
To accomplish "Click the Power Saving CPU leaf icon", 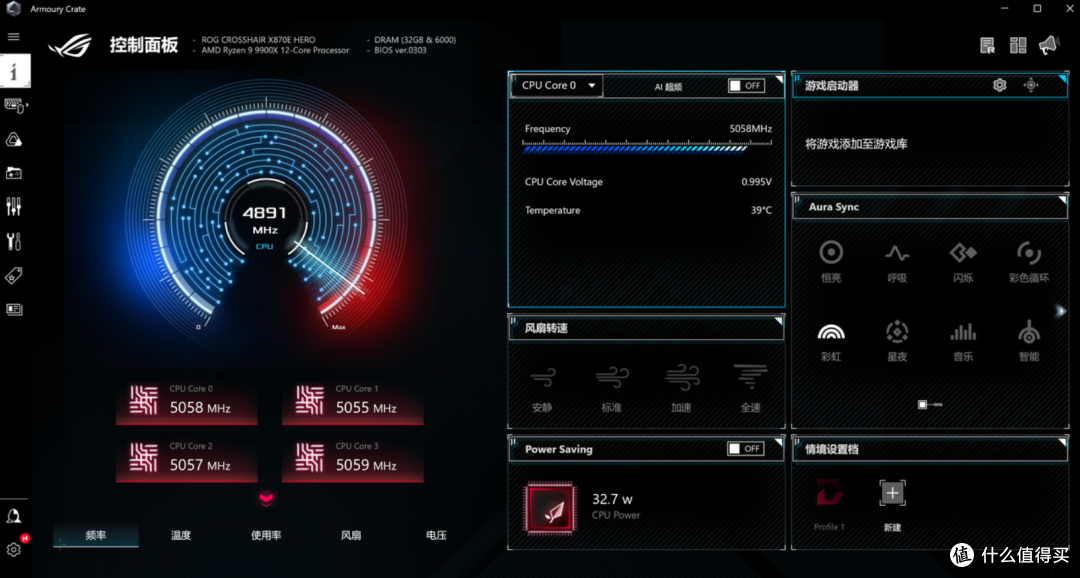I will coord(550,509).
